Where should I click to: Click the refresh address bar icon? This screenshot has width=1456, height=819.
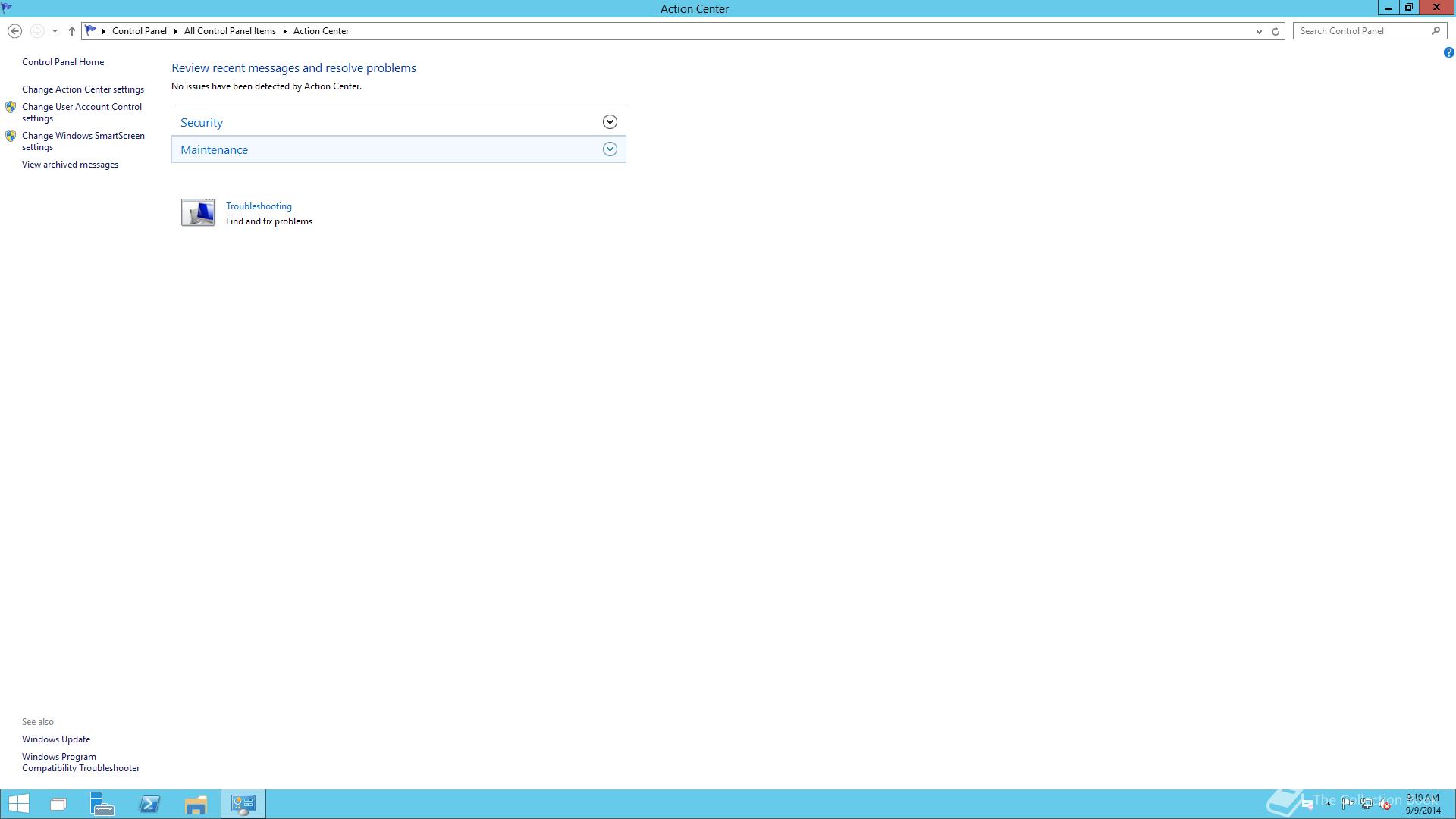1276,31
